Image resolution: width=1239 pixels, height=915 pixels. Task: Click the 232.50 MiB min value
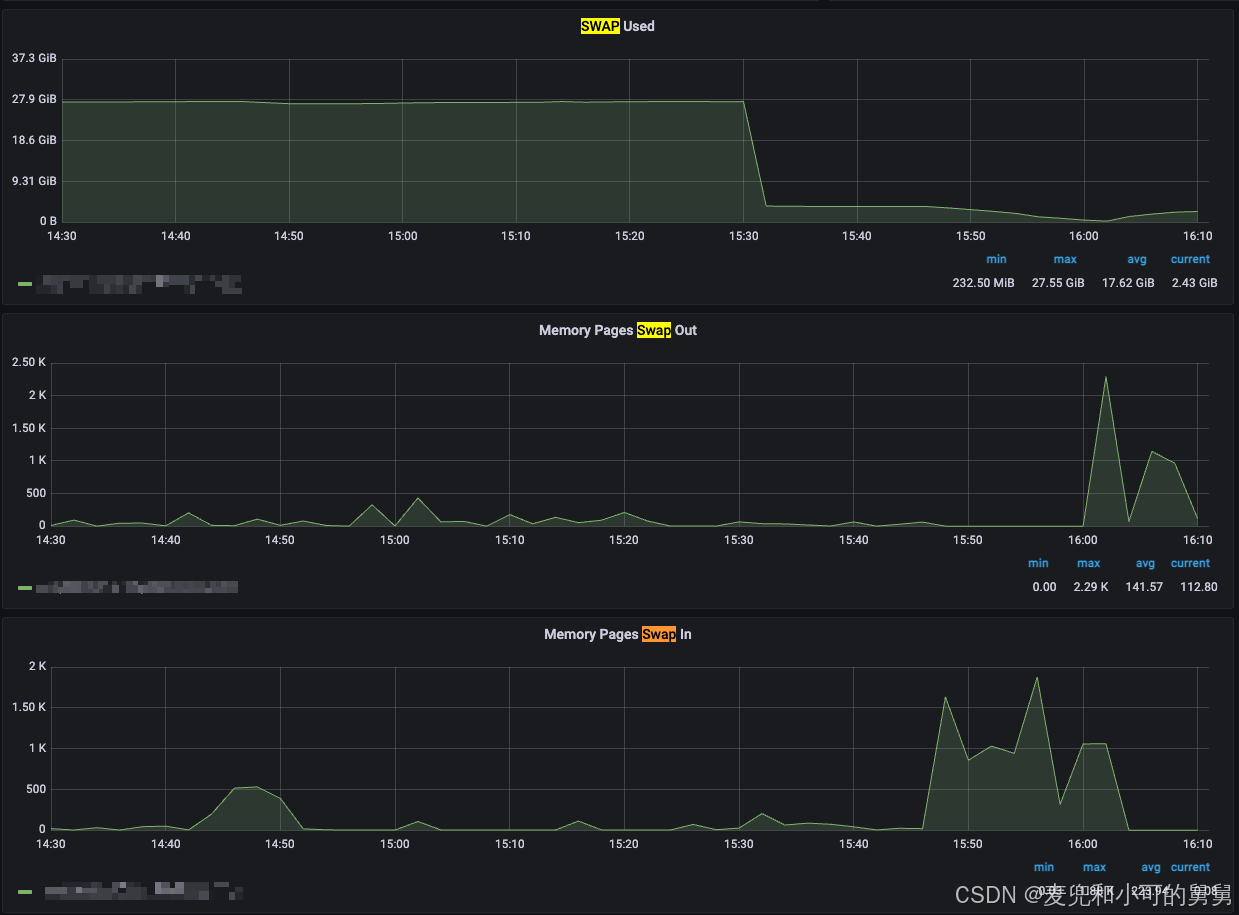point(983,283)
